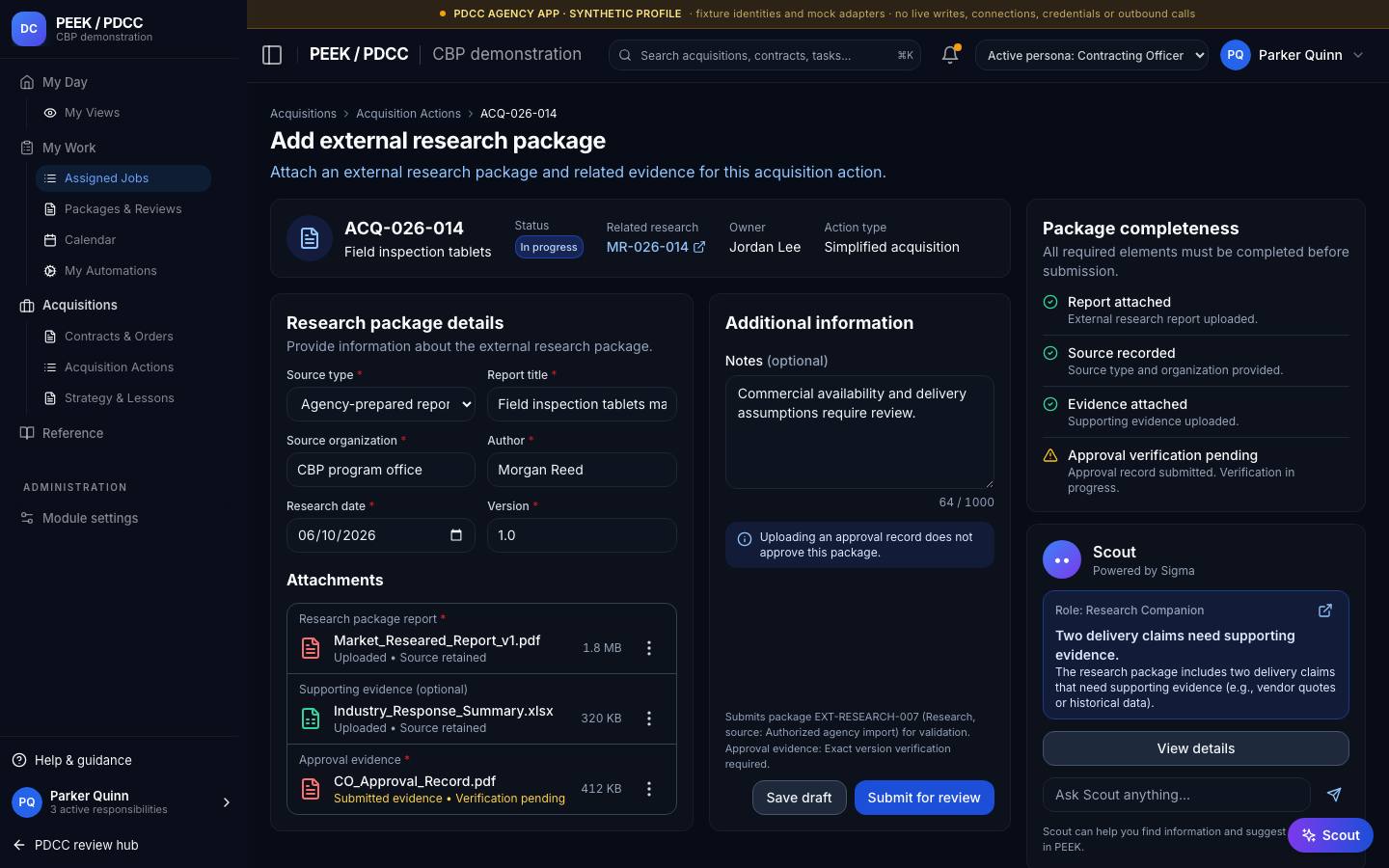Open Packages & Reviews
Screen dimensions: 1389x868
(x=123, y=209)
